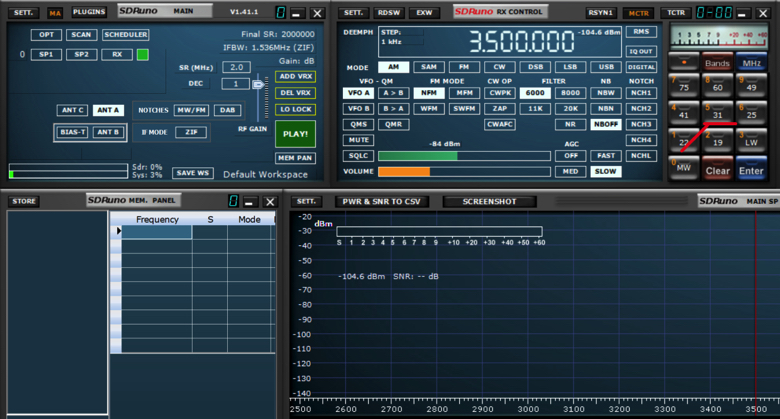Click the Enter key on the keypad

(751, 168)
